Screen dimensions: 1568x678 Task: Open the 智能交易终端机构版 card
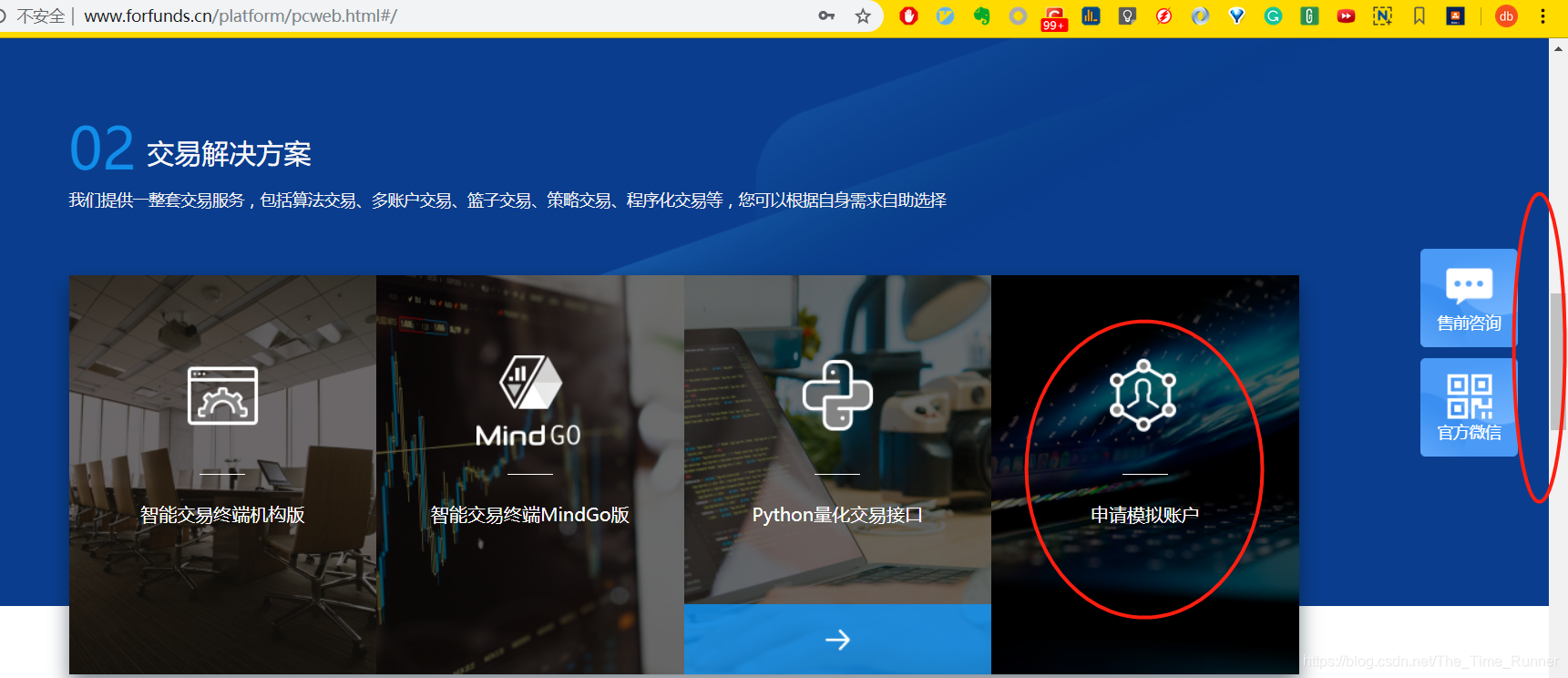pos(222,474)
